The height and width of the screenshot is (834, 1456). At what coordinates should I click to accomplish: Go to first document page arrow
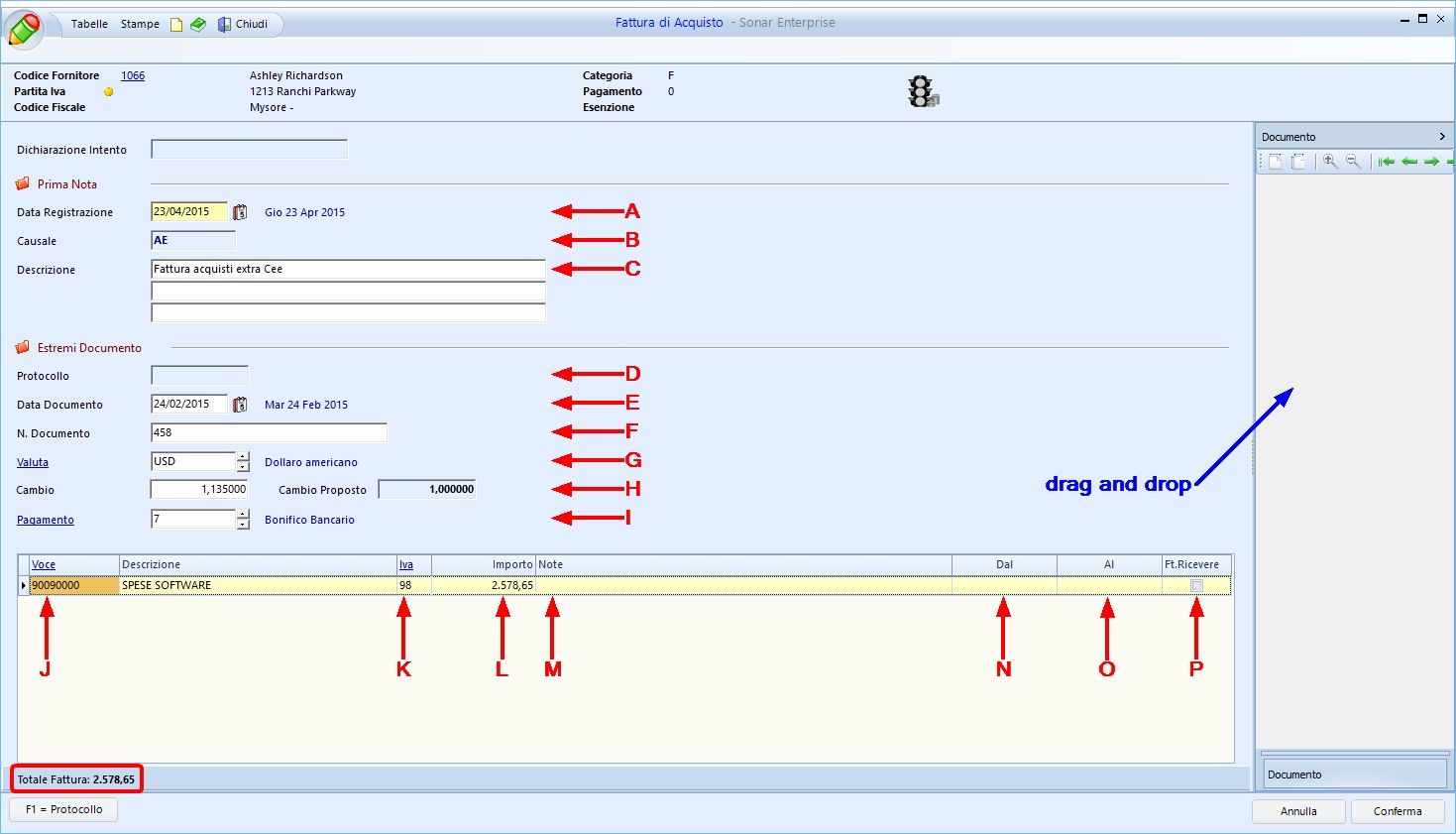click(x=1387, y=162)
